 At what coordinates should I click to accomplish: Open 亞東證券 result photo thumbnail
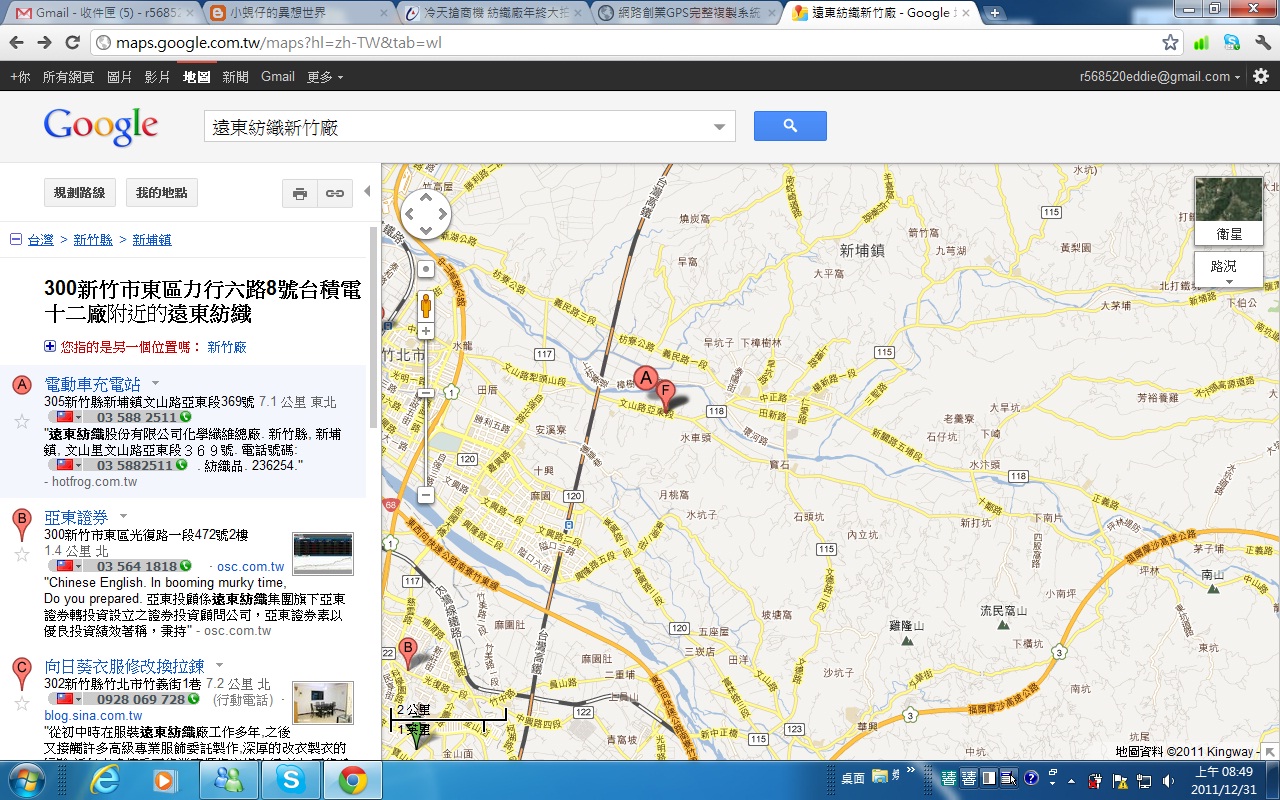[x=323, y=554]
